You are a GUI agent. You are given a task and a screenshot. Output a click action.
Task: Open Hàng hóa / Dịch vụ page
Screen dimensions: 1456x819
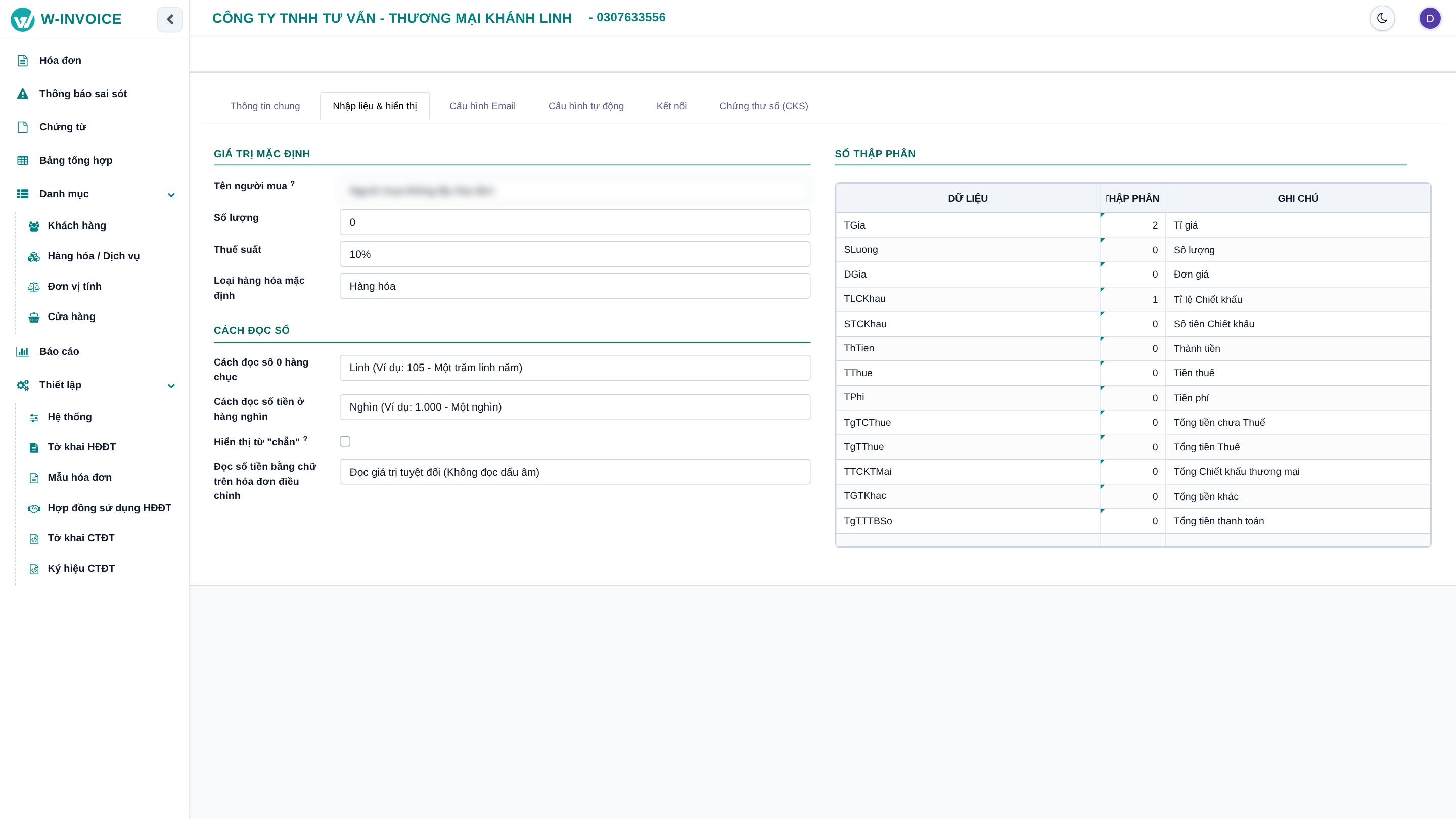(x=94, y=257)
